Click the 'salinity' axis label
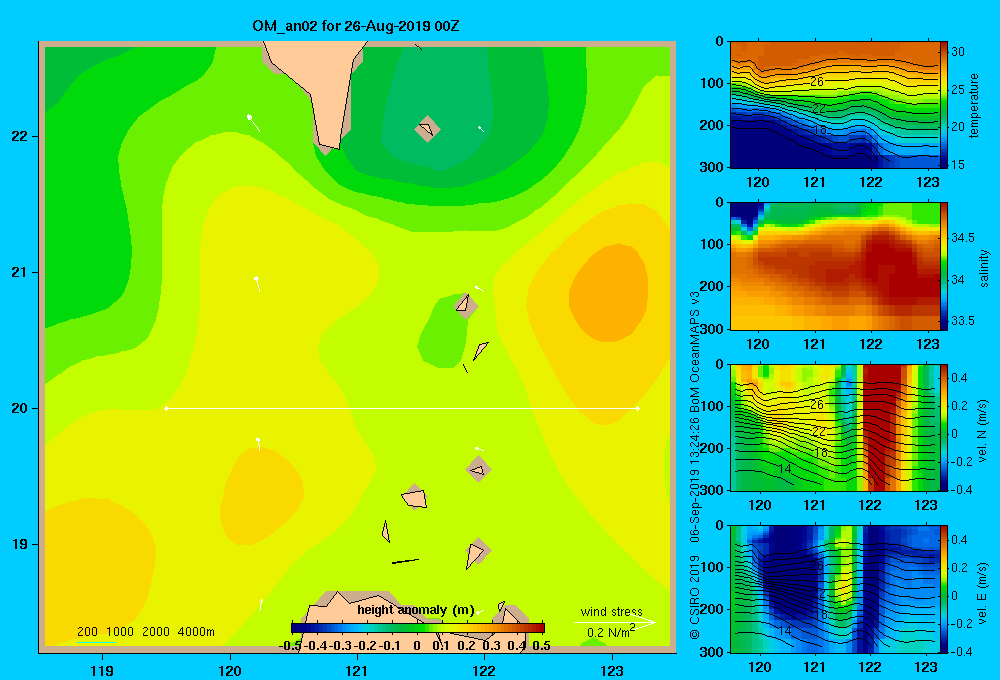Image resolution: width=1000 pixels, height=680 pixels. [x=984, y=268]
